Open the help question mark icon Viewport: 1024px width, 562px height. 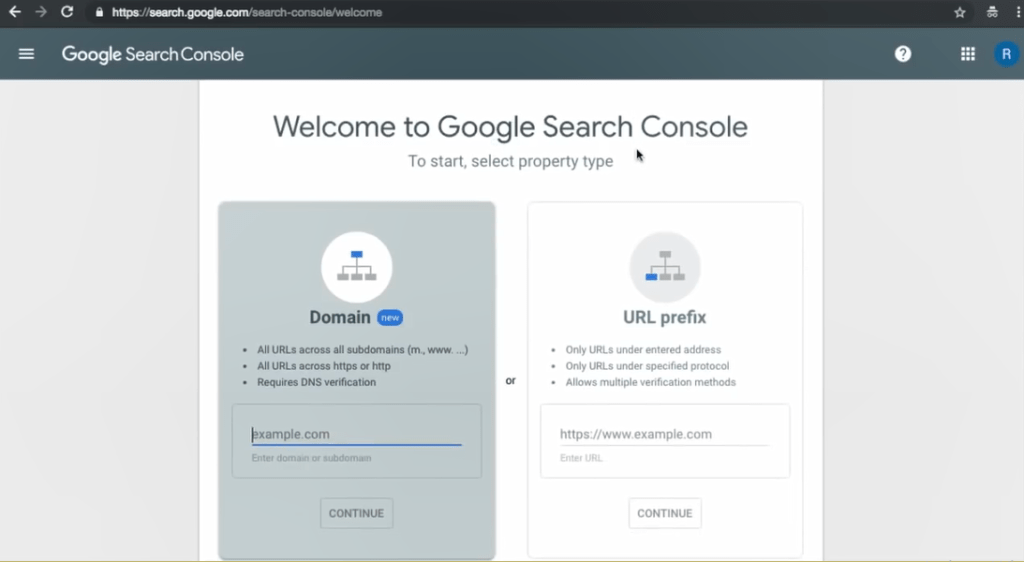point(903,54)
